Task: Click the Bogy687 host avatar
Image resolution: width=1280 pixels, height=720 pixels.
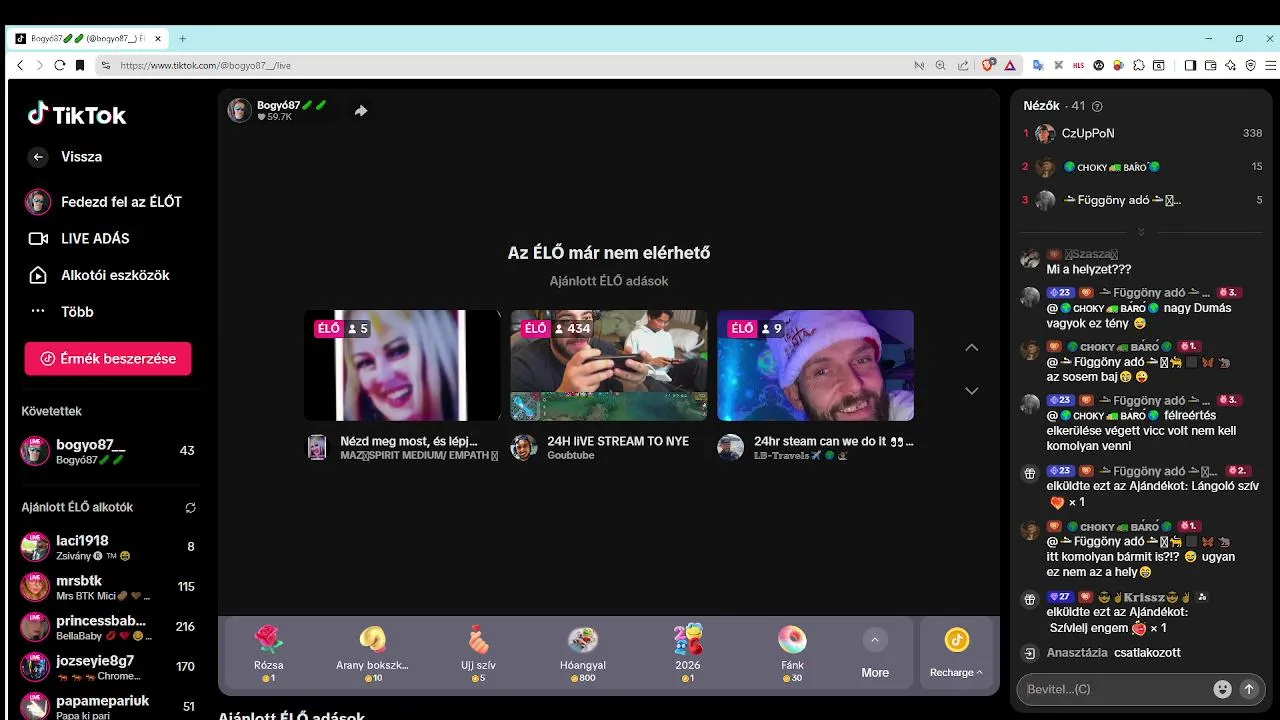Action: pyautogui.click(x=239, y=110)
